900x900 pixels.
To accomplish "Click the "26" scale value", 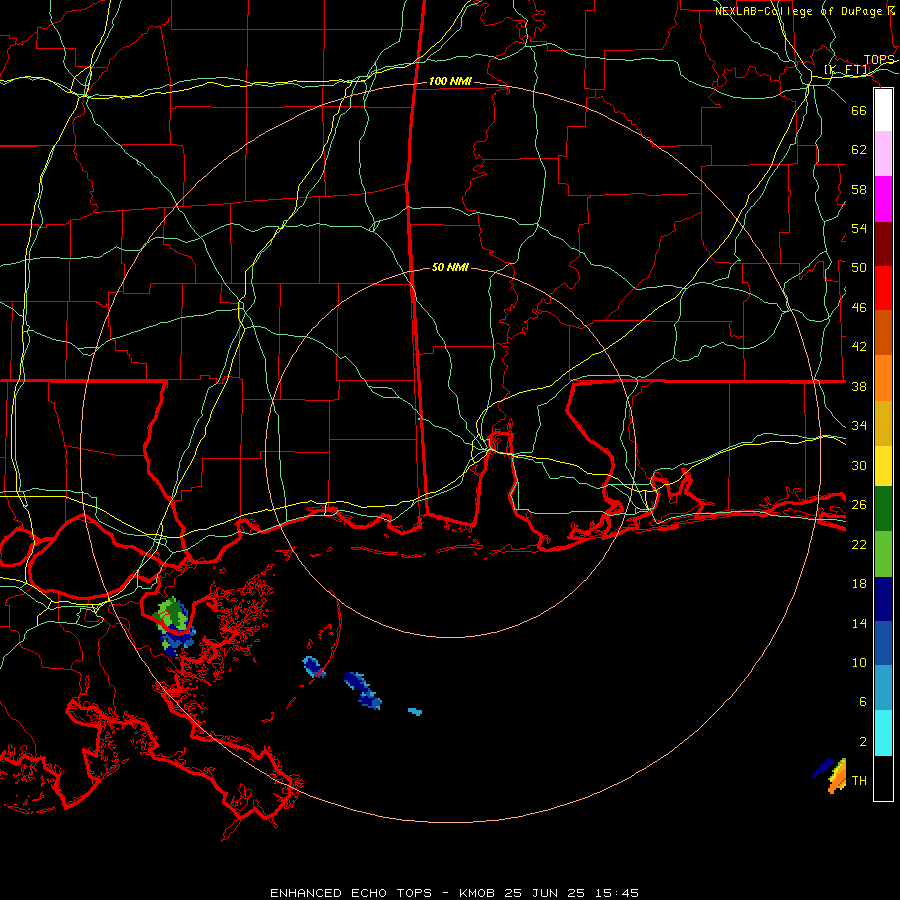I will click(859, 505).
